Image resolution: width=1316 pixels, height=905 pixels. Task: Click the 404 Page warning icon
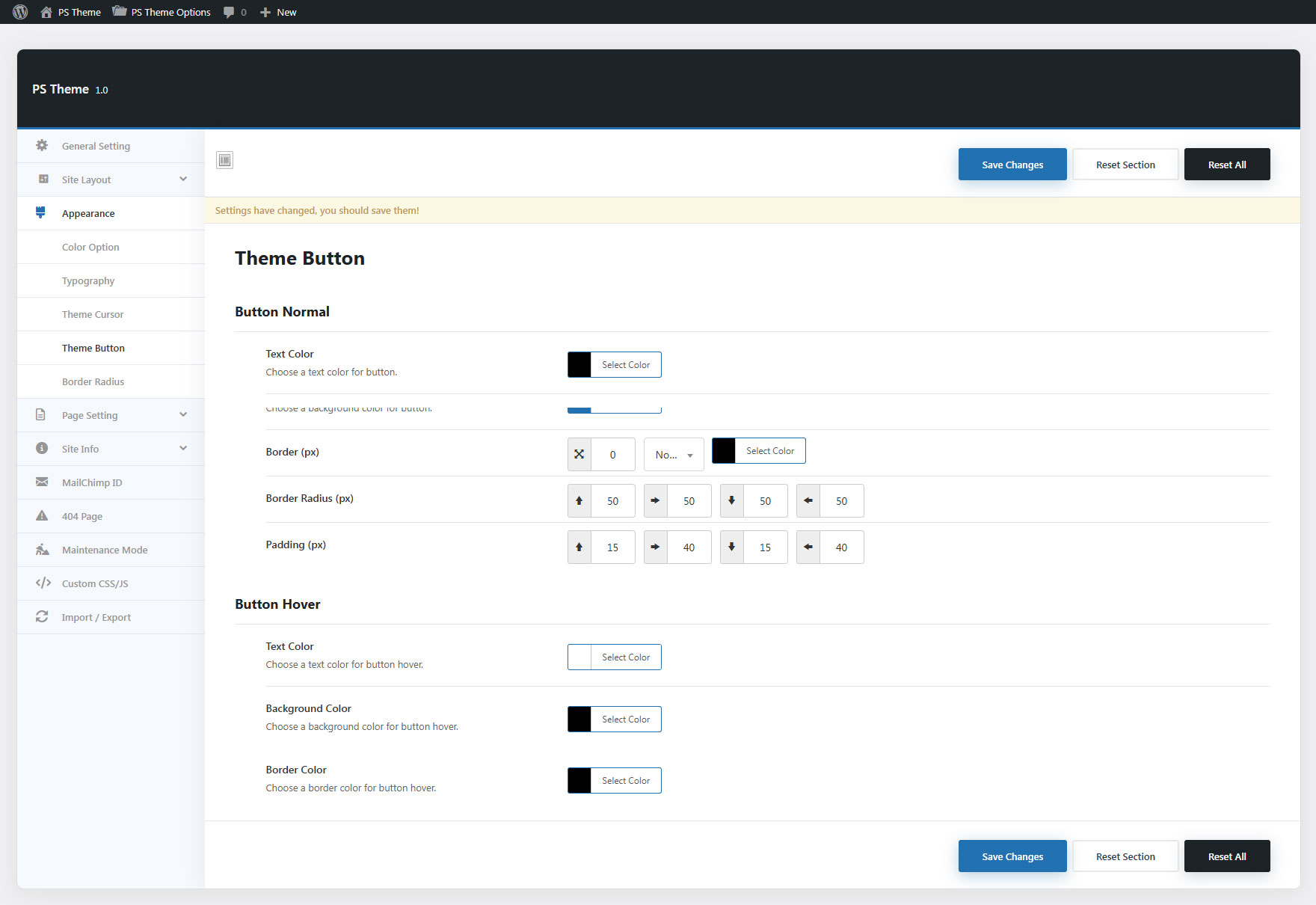coord(42,516)
